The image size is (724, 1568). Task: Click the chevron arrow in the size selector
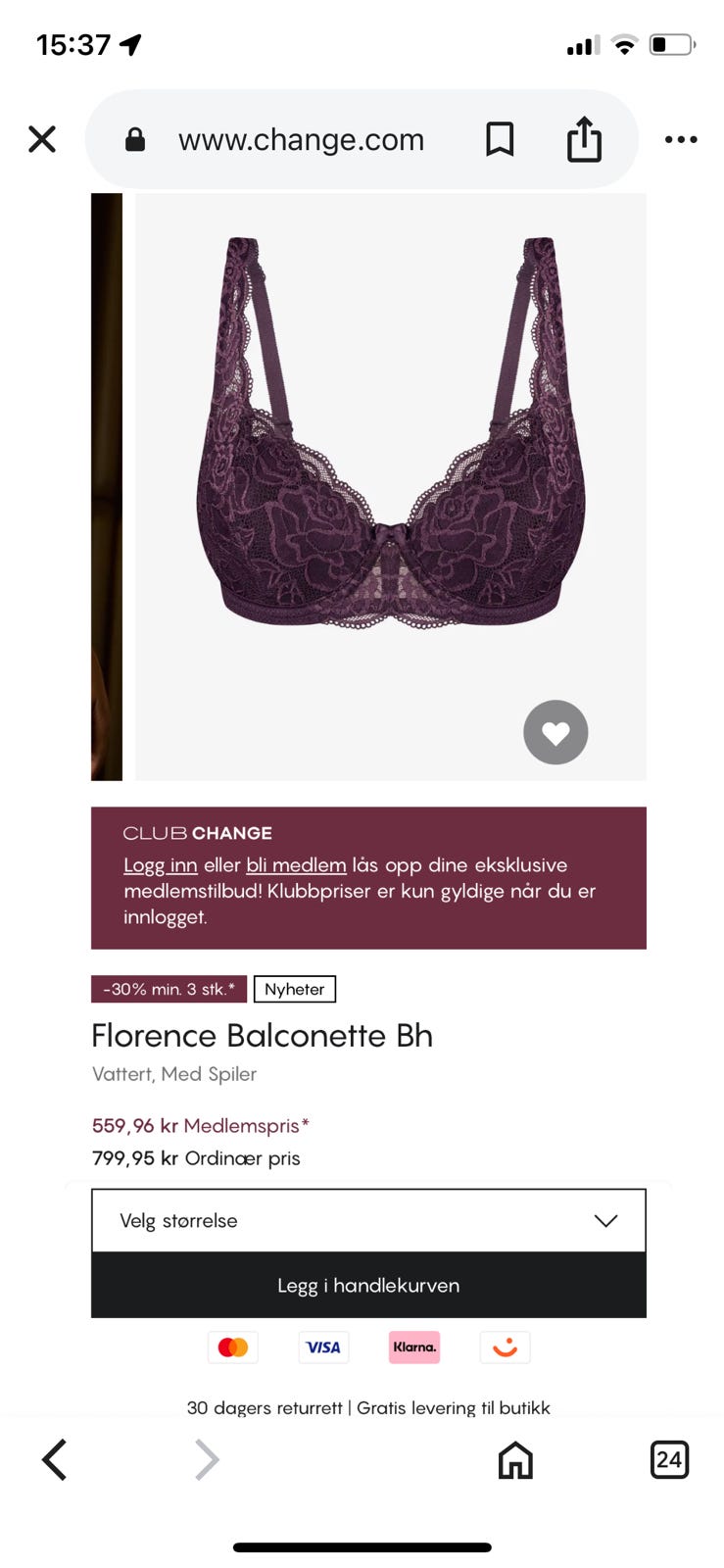(605, 1220)
